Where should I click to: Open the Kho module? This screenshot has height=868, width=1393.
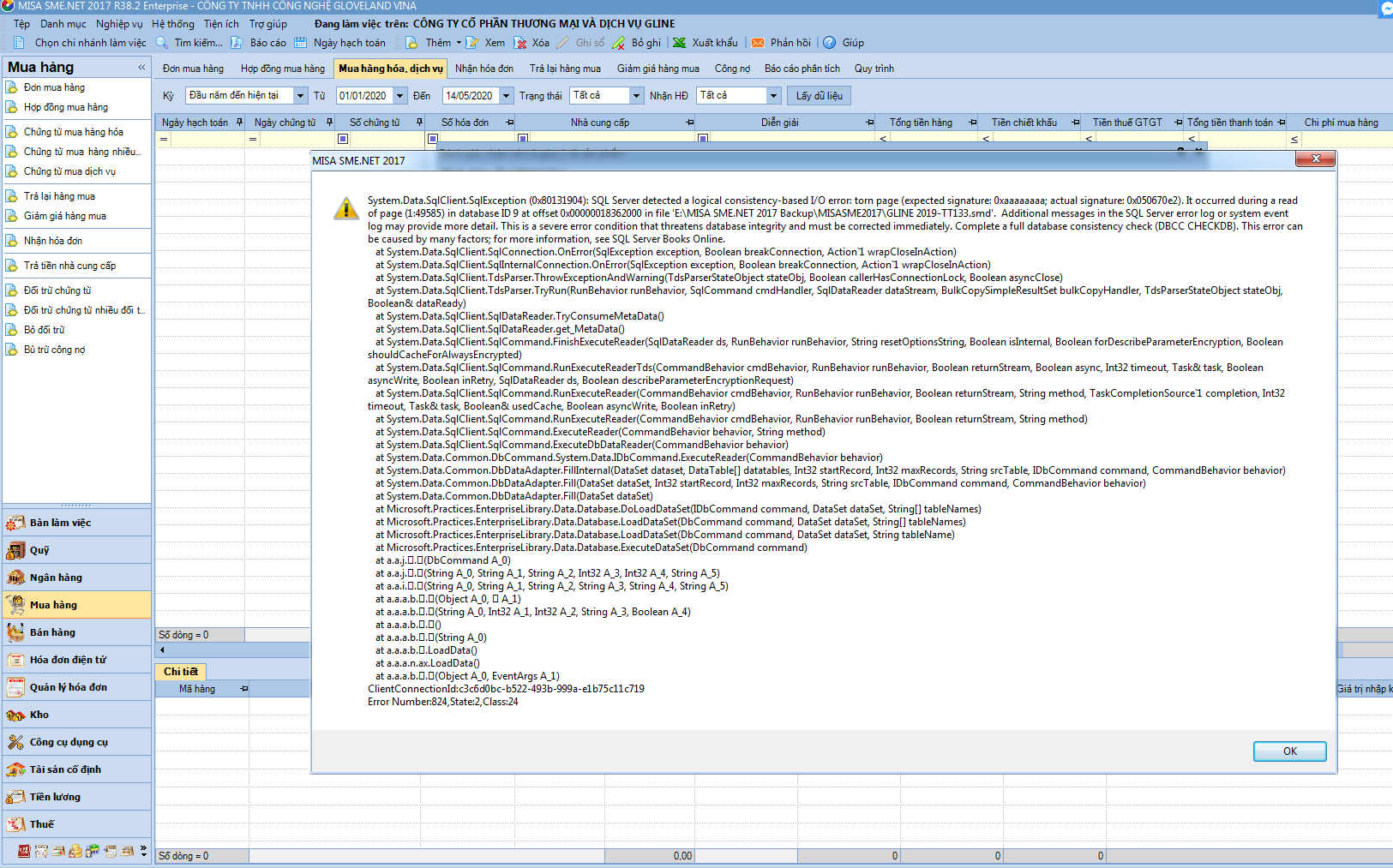(x=77, y=715)
